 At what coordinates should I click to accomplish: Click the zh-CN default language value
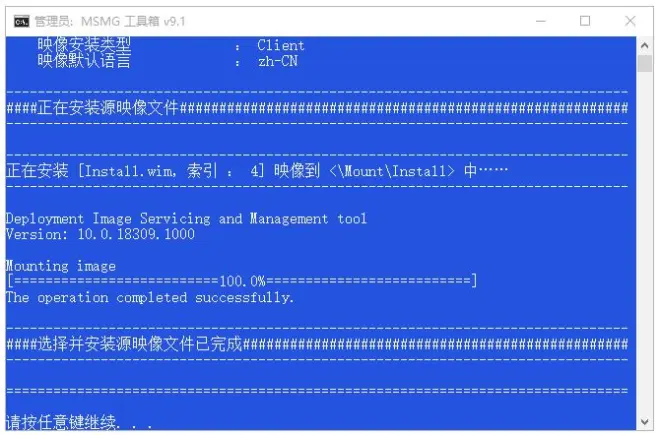[278, 61]
